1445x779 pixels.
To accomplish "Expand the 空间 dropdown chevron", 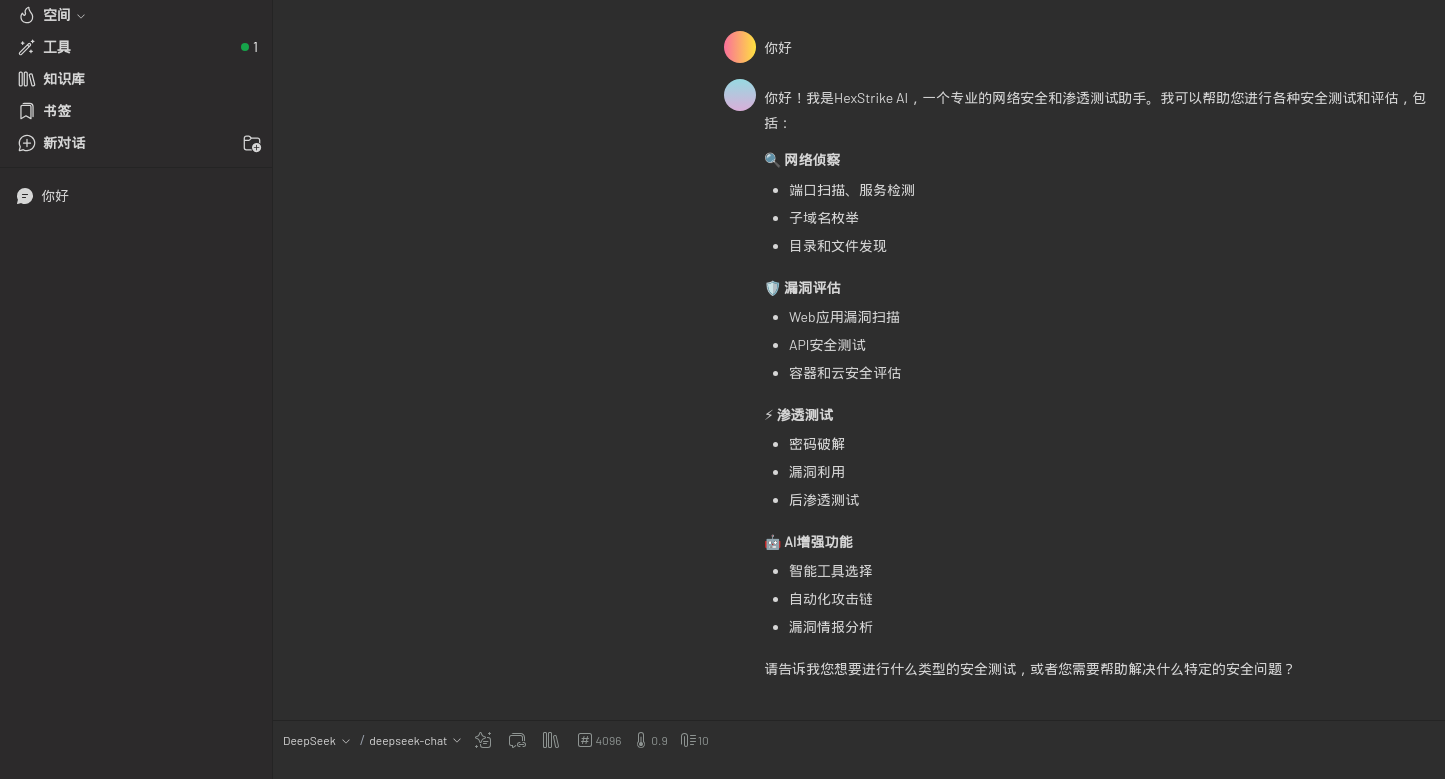I will coord(82,15).
